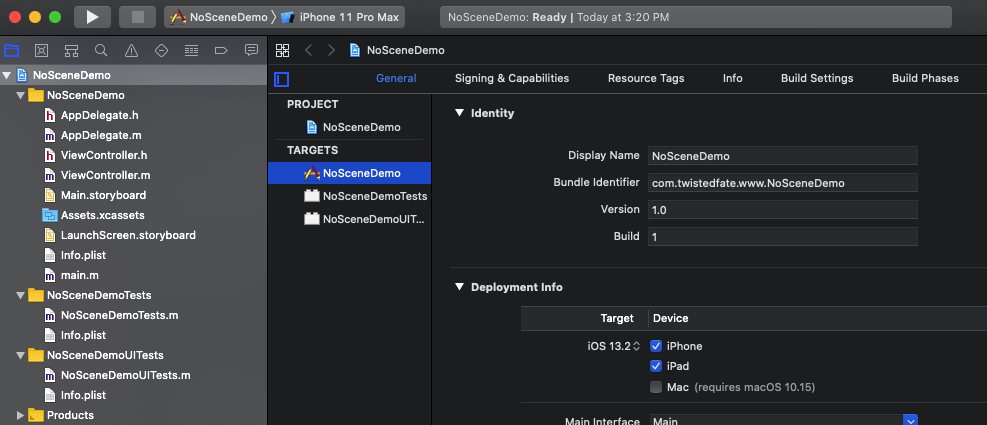Change the iOS 13.2 deployment target
The width and height of the screenshot is (987, 425).
(614, 346)
